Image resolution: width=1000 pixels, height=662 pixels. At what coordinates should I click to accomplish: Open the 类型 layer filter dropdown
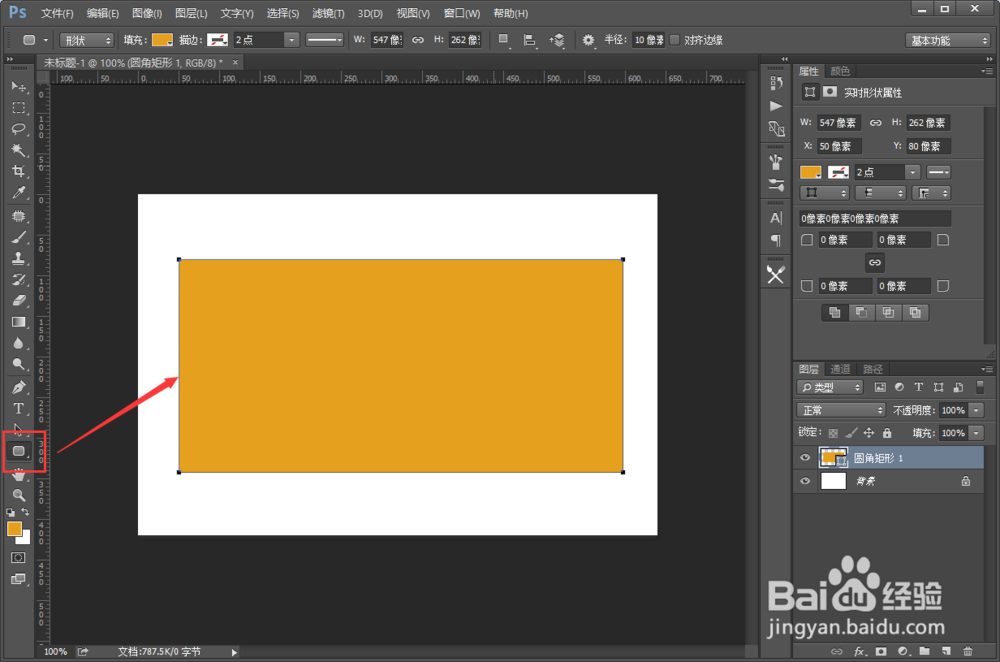(830, 387)
